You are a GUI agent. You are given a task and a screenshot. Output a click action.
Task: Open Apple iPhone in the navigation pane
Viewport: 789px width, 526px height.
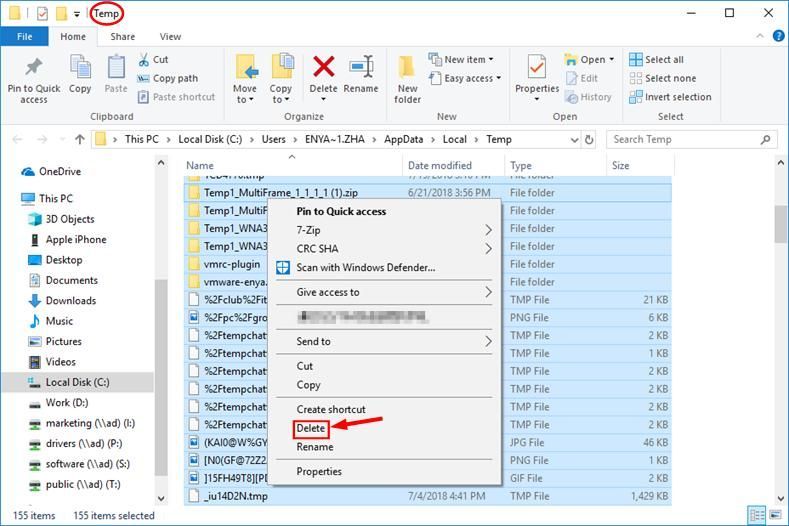pyautogui.click(x=67, y=240)
